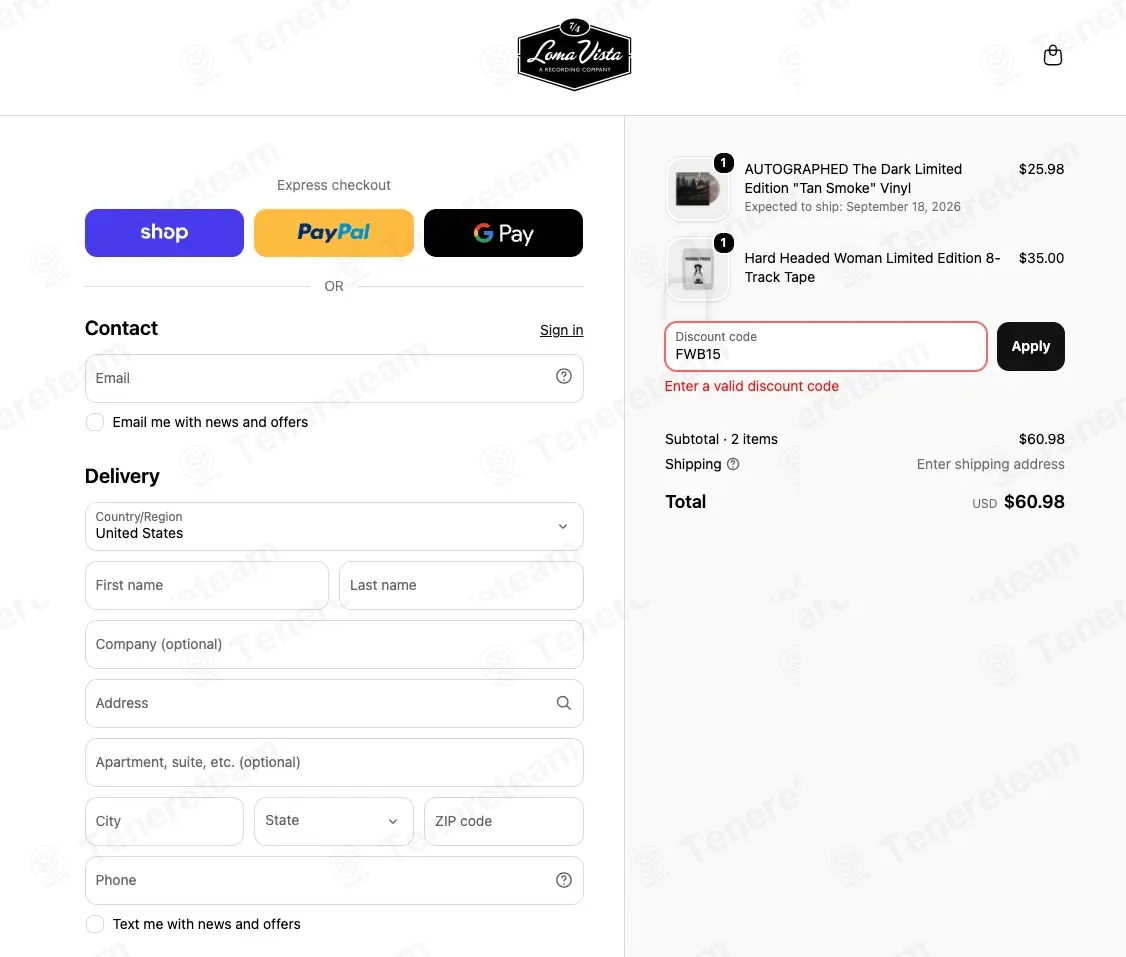Click the Enter a valid discount code error
The height and width of the screenshot is (957, 1126).
pos(751,386)
